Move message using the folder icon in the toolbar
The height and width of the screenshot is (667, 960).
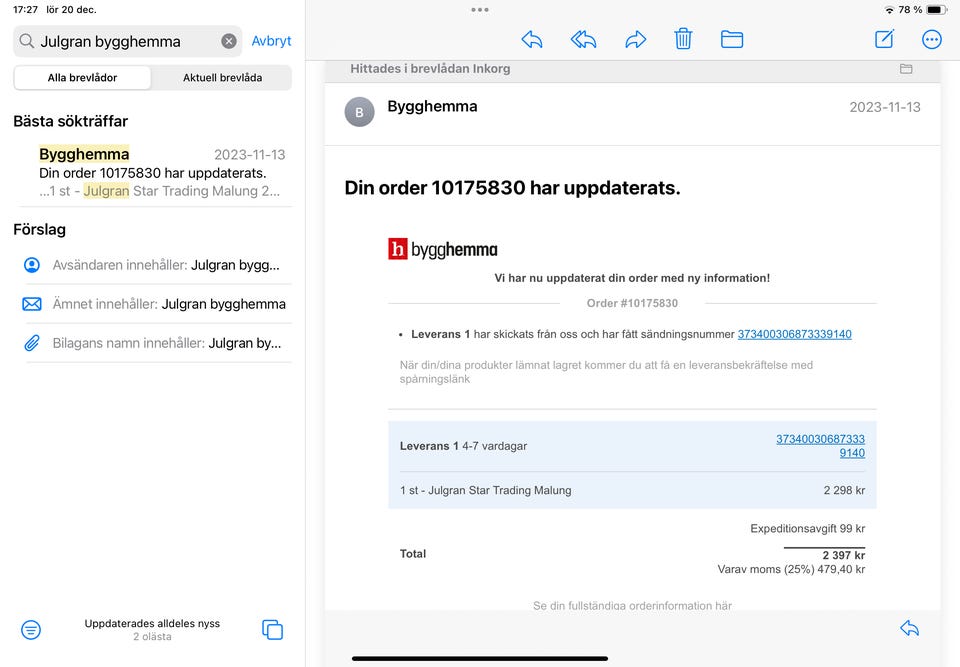[x=732, y=40]
